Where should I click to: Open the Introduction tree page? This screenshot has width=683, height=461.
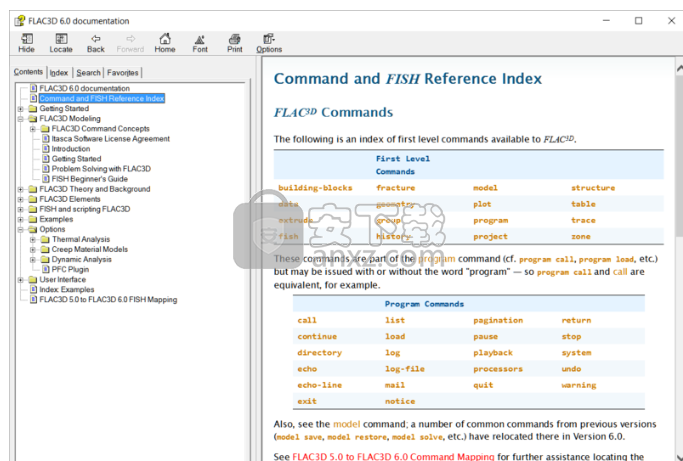[x=71, y=149]
